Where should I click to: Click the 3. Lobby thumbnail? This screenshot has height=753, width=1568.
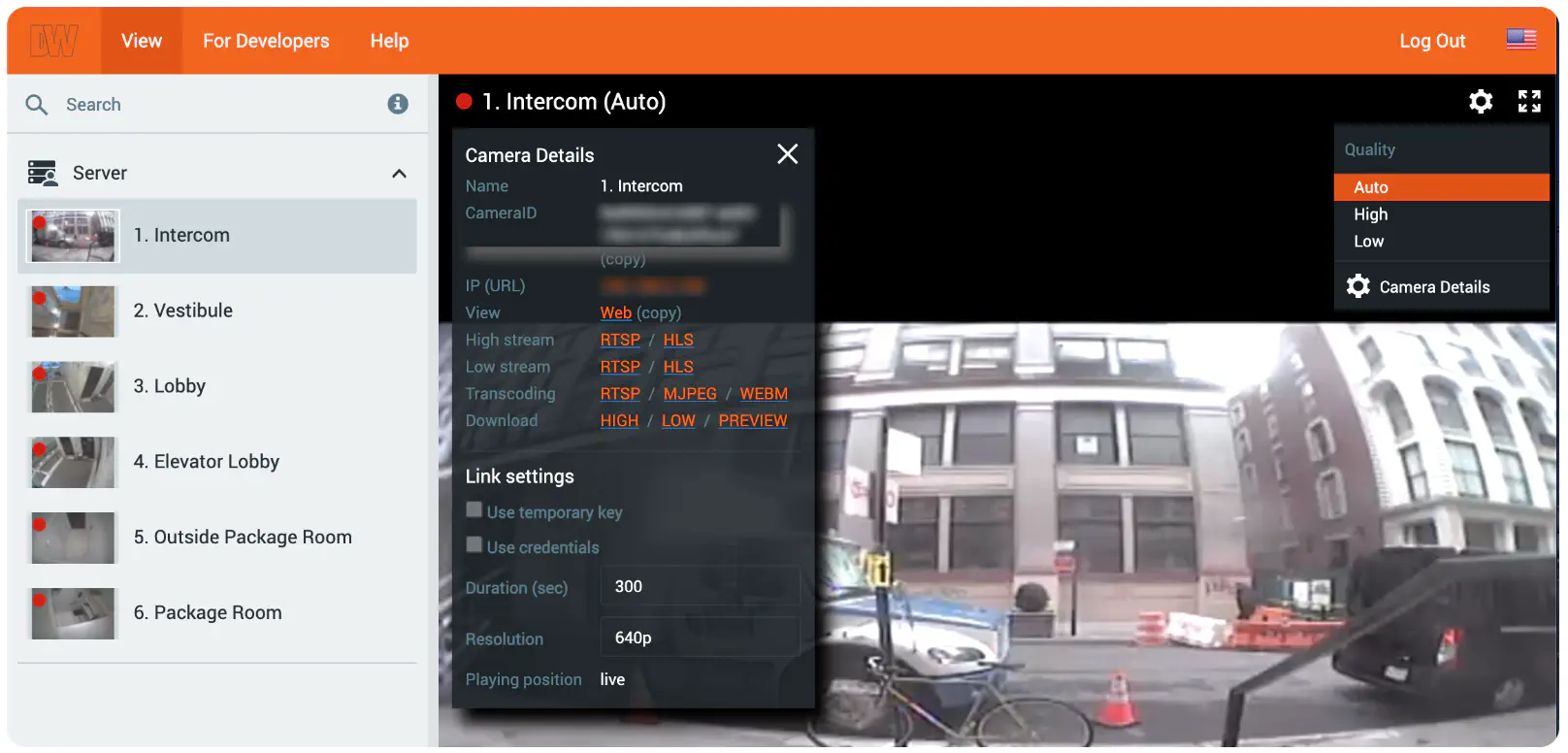pyautogui.click(x=74, y=387)
